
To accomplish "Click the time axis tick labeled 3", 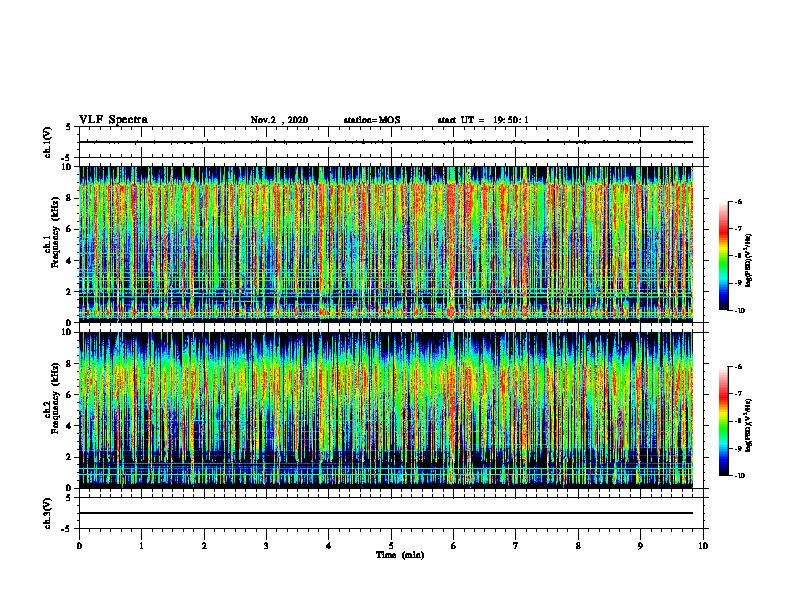I will click(x=266, y=545).
